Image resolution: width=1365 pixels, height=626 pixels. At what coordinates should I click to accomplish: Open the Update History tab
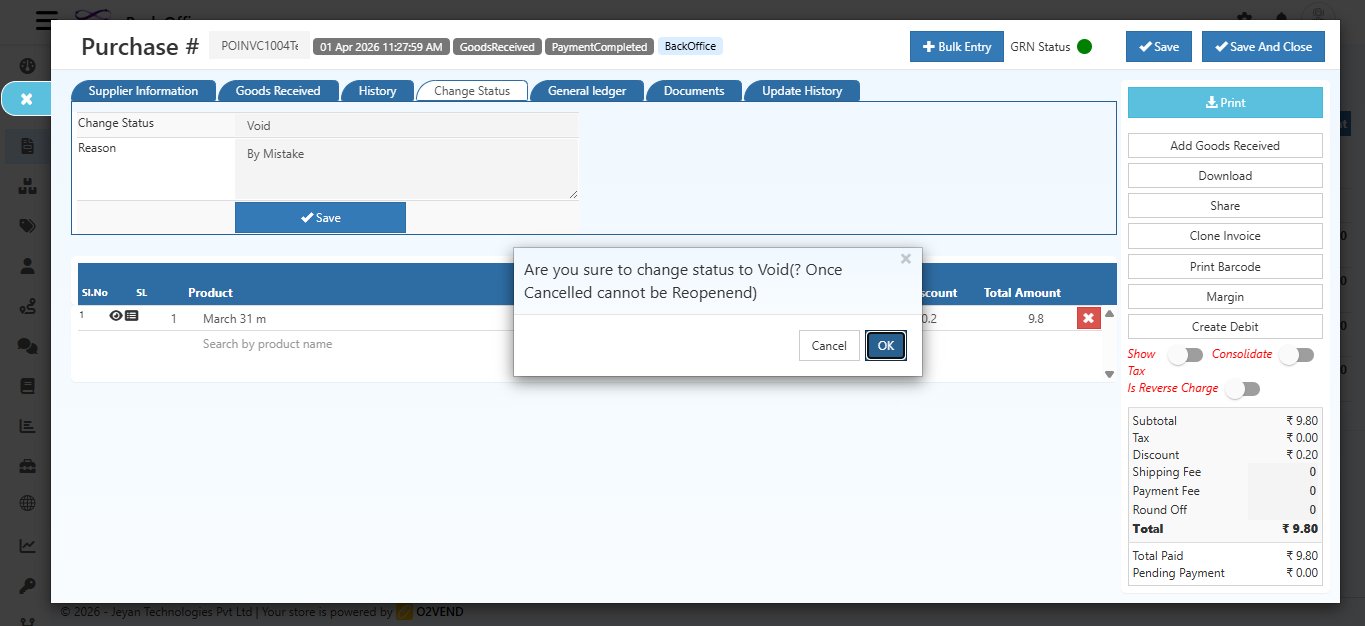click(x=802, y=90)
